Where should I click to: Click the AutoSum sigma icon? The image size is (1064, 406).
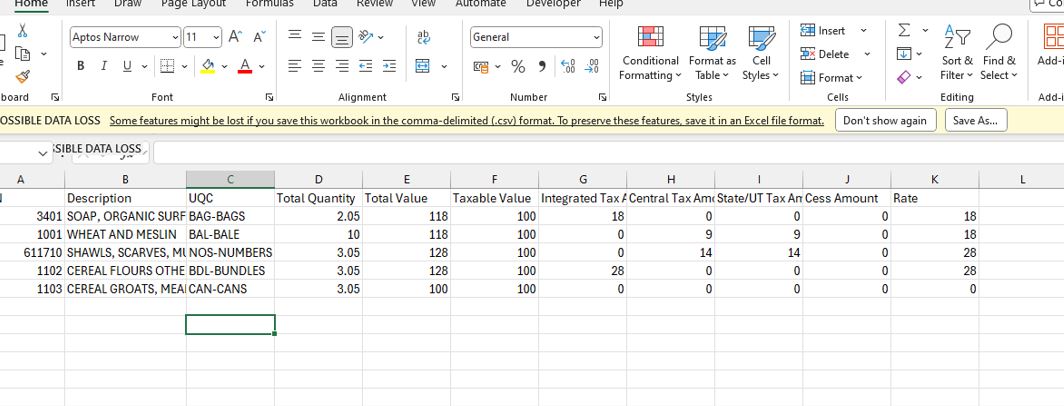click(904, 31)
